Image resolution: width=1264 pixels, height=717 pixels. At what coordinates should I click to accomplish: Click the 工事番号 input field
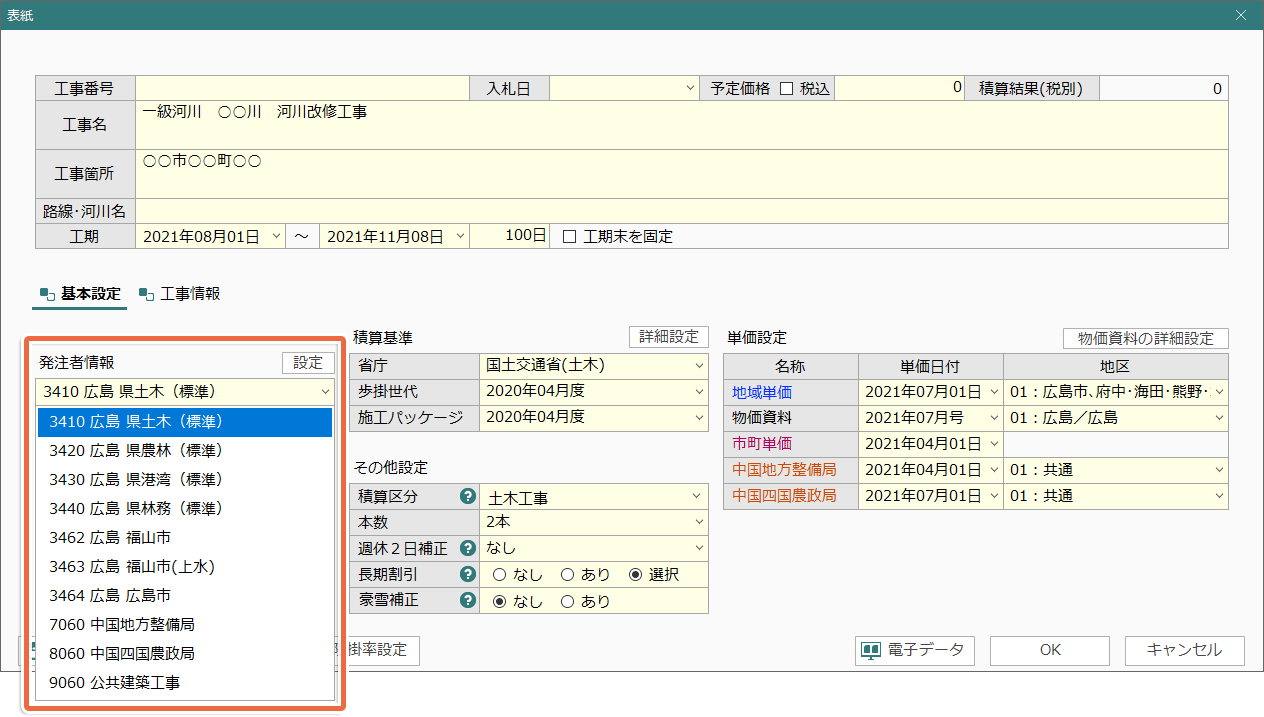(x=303, y=88)
